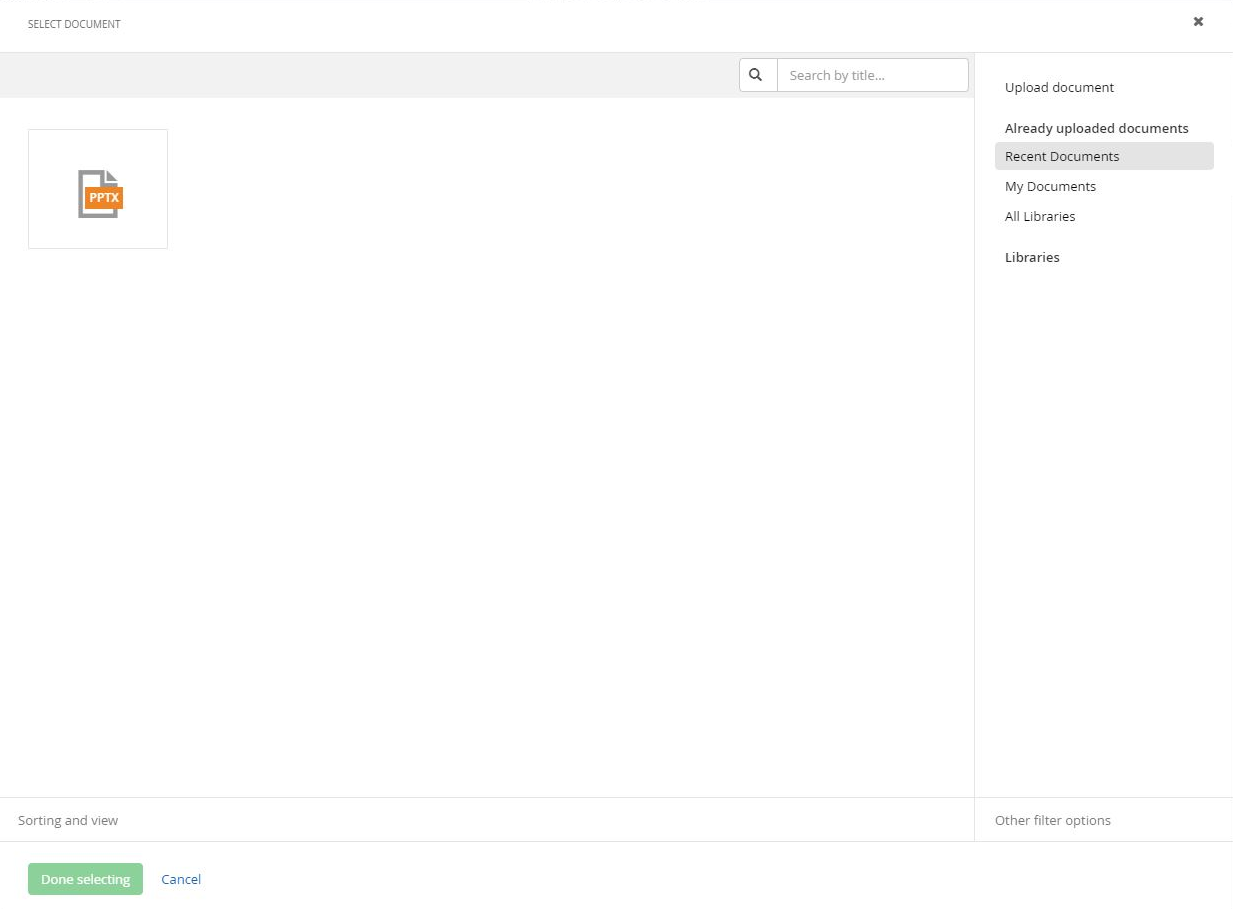
Task: Open the Upload document option
Action: tap(1059, 88)
